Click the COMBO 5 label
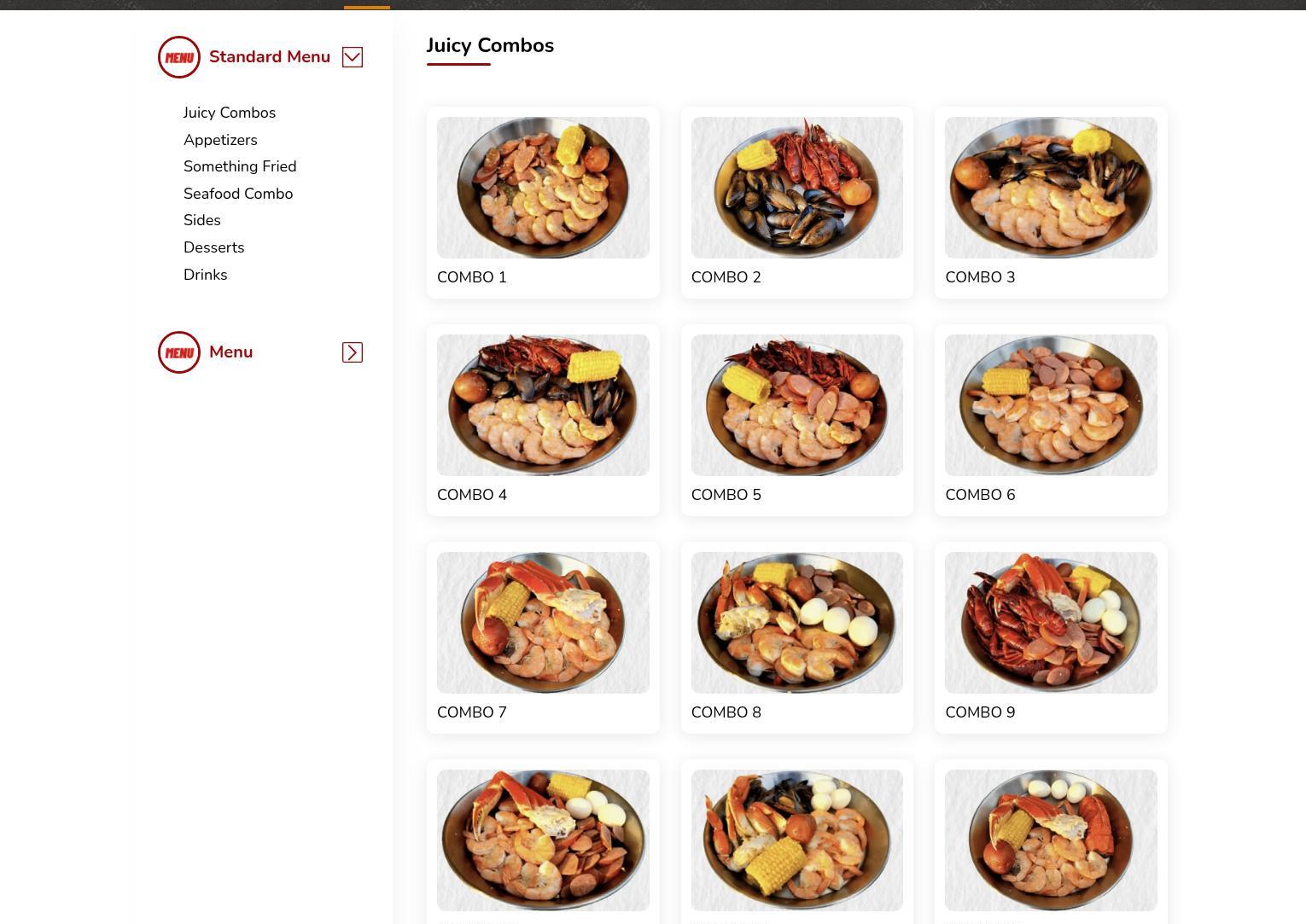This screenshot has height=924, width=1306. pos(726,495)
